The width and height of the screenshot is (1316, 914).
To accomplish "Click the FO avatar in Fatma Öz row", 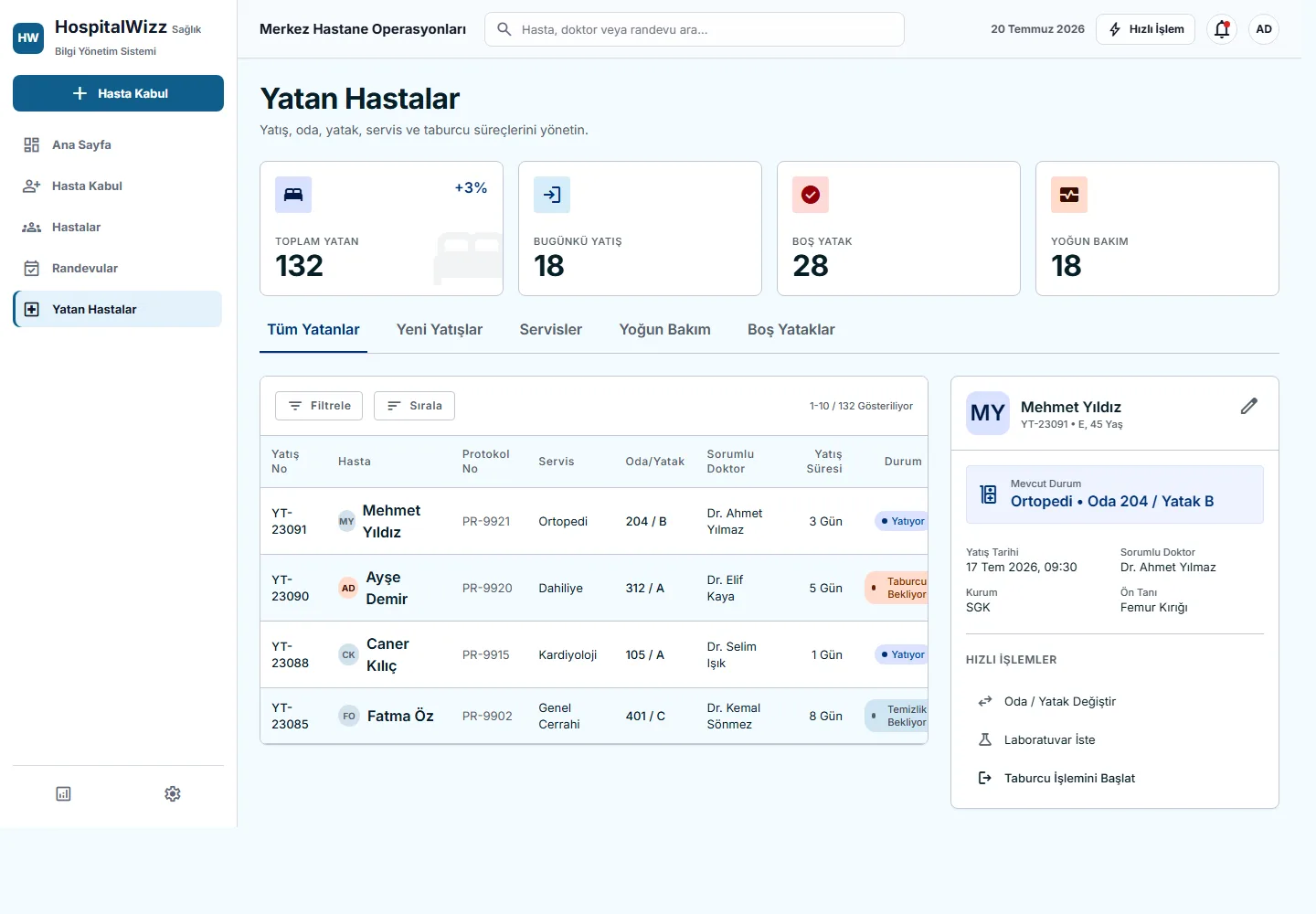I will point(349,716).
